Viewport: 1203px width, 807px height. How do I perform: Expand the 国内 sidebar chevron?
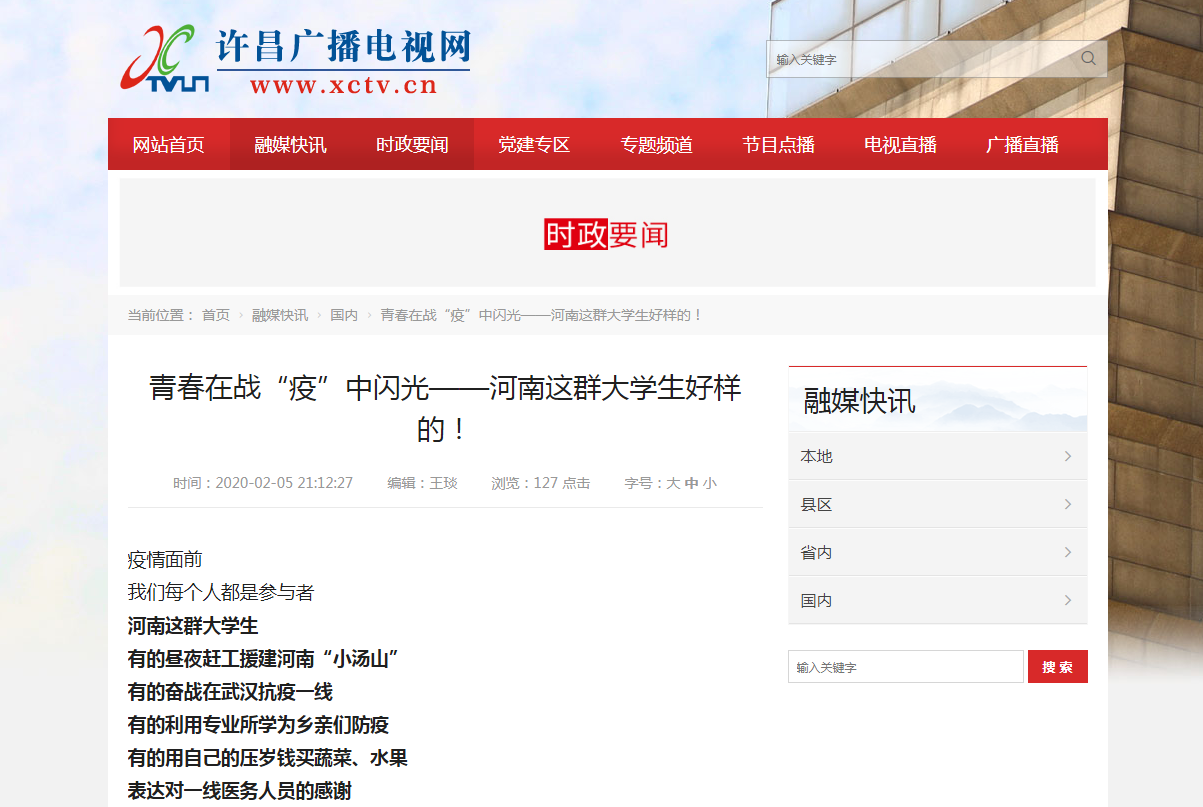1067,601
